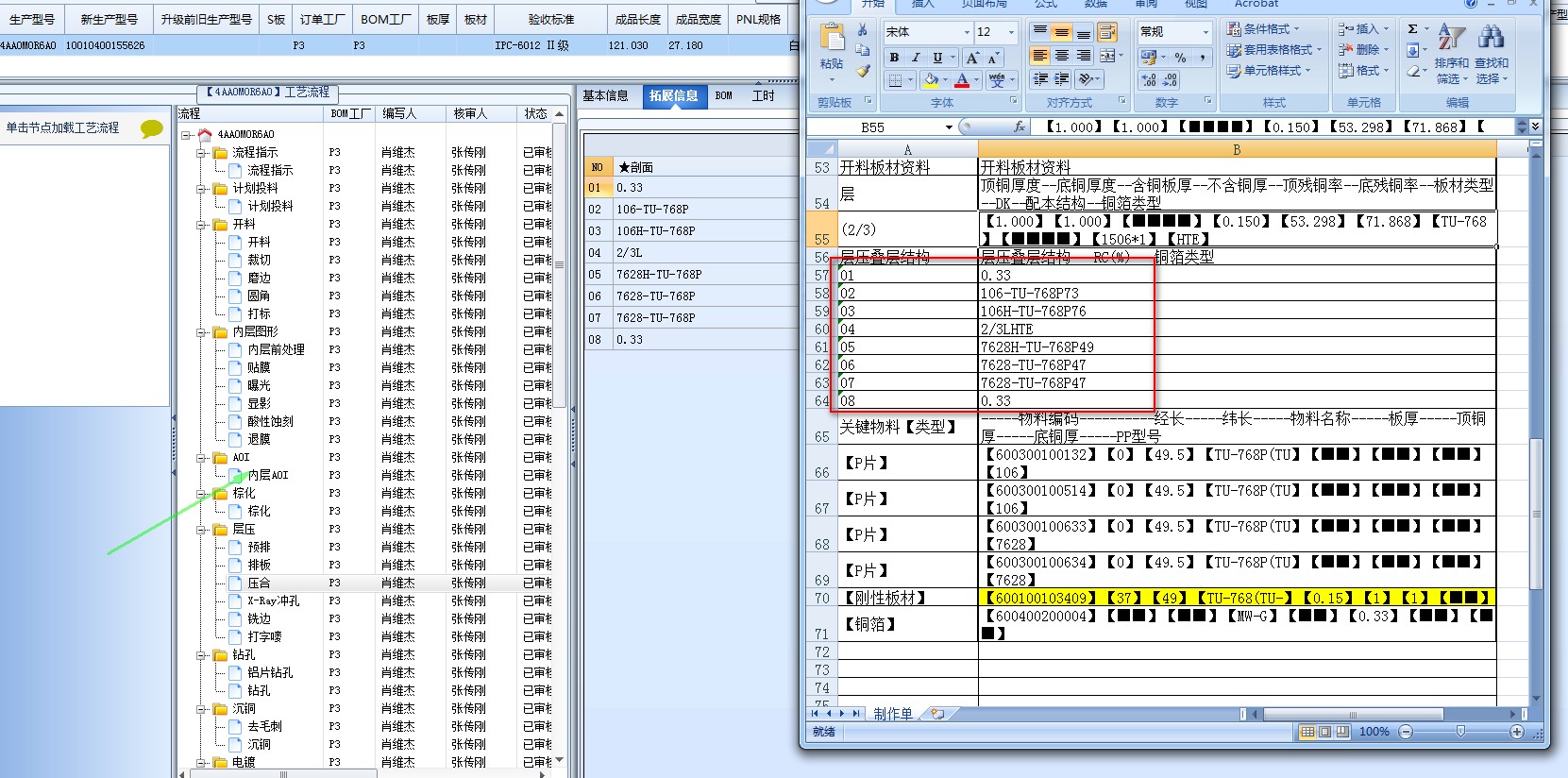Switch to Page Layout view in the status bar
Viewport: 1568px width, 778px height.
pyautogui.click(x=1324, y=732)
